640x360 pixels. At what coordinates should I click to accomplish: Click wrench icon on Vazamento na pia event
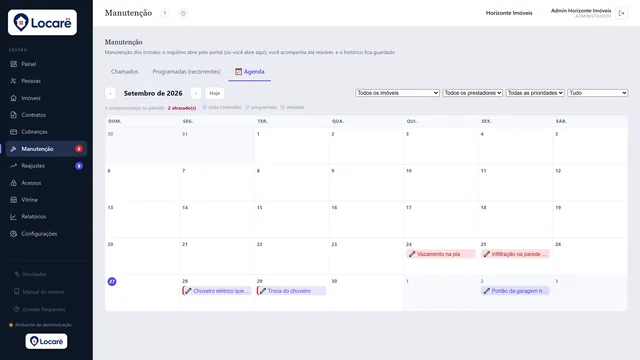pos(412,254)
